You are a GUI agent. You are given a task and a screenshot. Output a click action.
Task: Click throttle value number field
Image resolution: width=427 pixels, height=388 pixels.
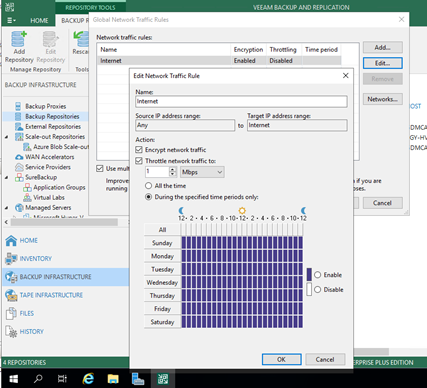click(x=157, y=172)
